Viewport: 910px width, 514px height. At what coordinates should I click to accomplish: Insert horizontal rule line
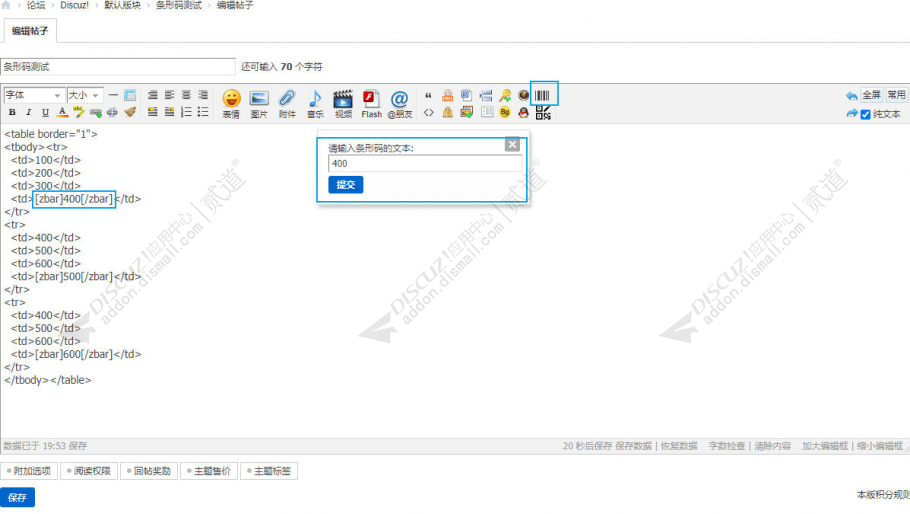113,95
